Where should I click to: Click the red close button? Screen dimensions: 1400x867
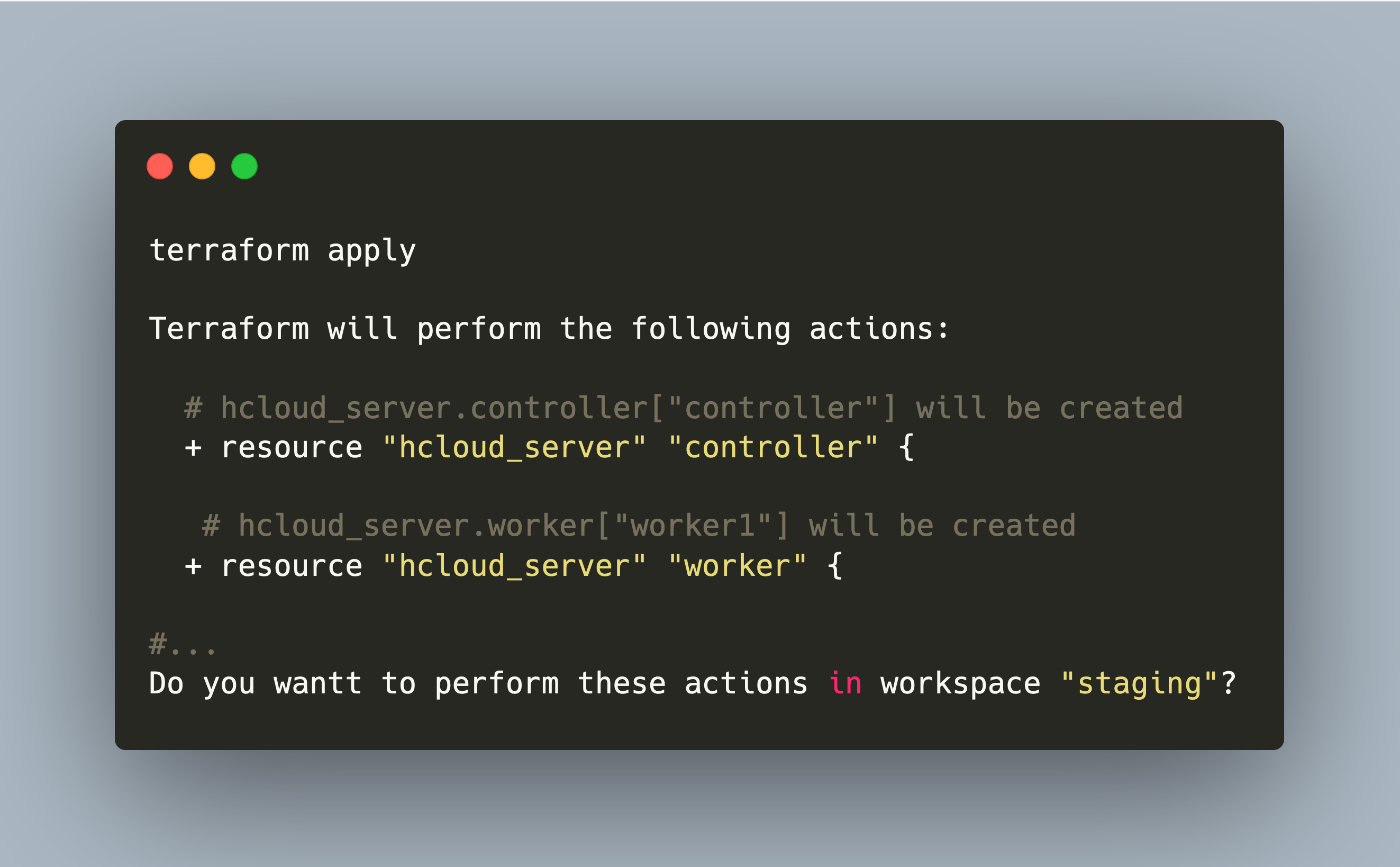pyautogui.click(x=160, y=166)
